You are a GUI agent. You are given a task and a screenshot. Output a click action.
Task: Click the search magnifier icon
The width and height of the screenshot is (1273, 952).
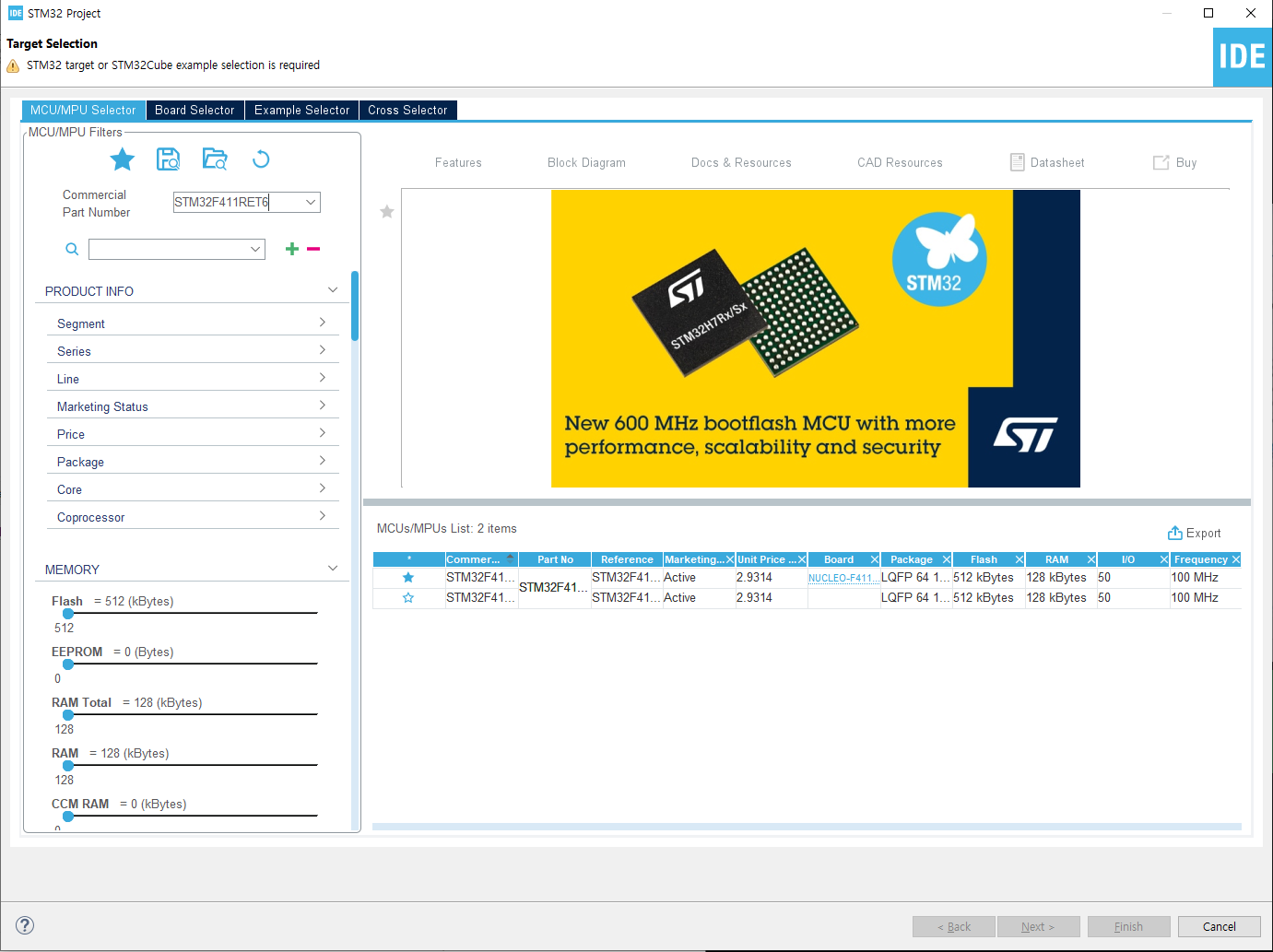coord(72,249)
